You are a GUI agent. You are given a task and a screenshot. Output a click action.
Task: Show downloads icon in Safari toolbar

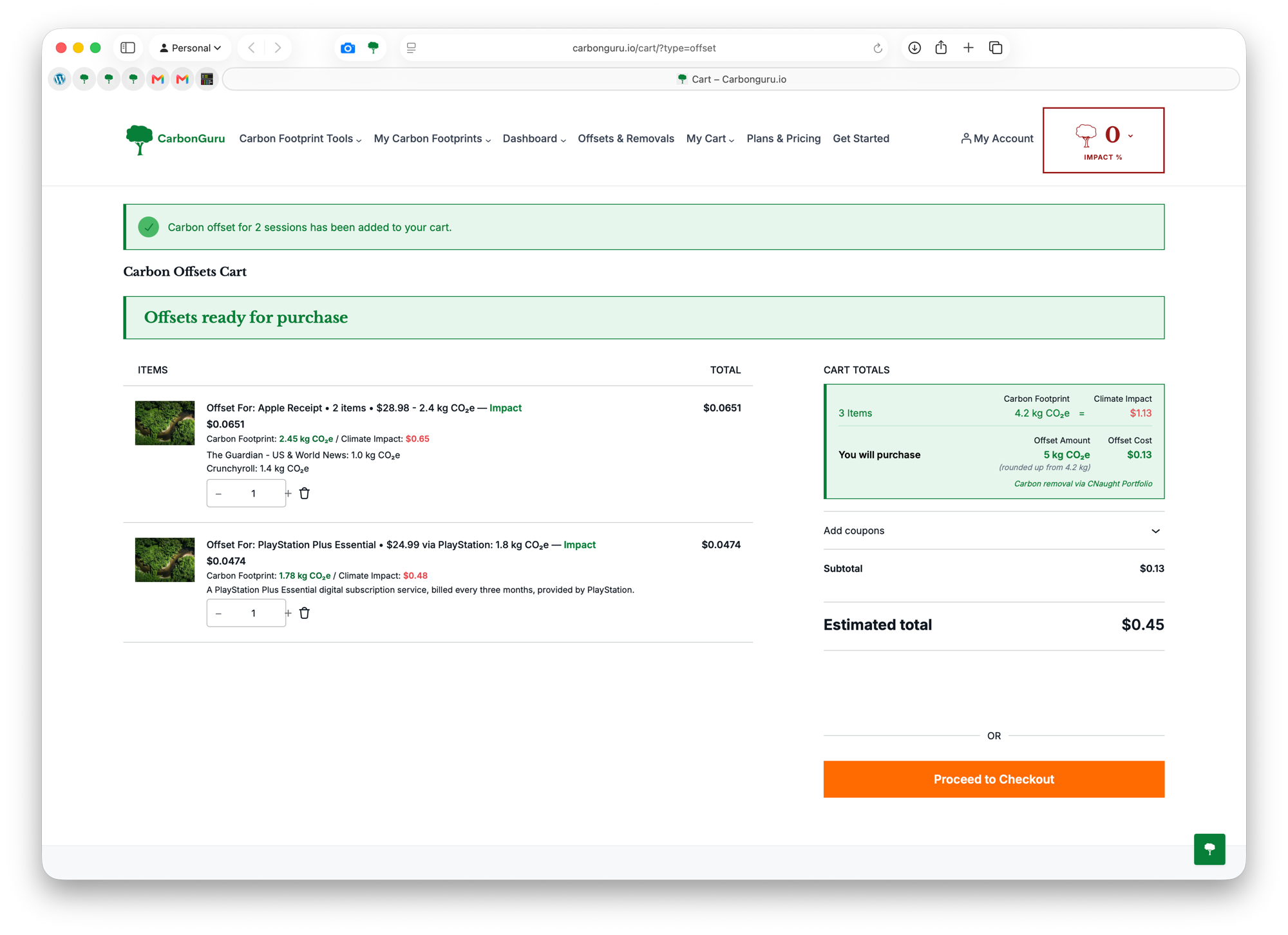tap(914, 48)
